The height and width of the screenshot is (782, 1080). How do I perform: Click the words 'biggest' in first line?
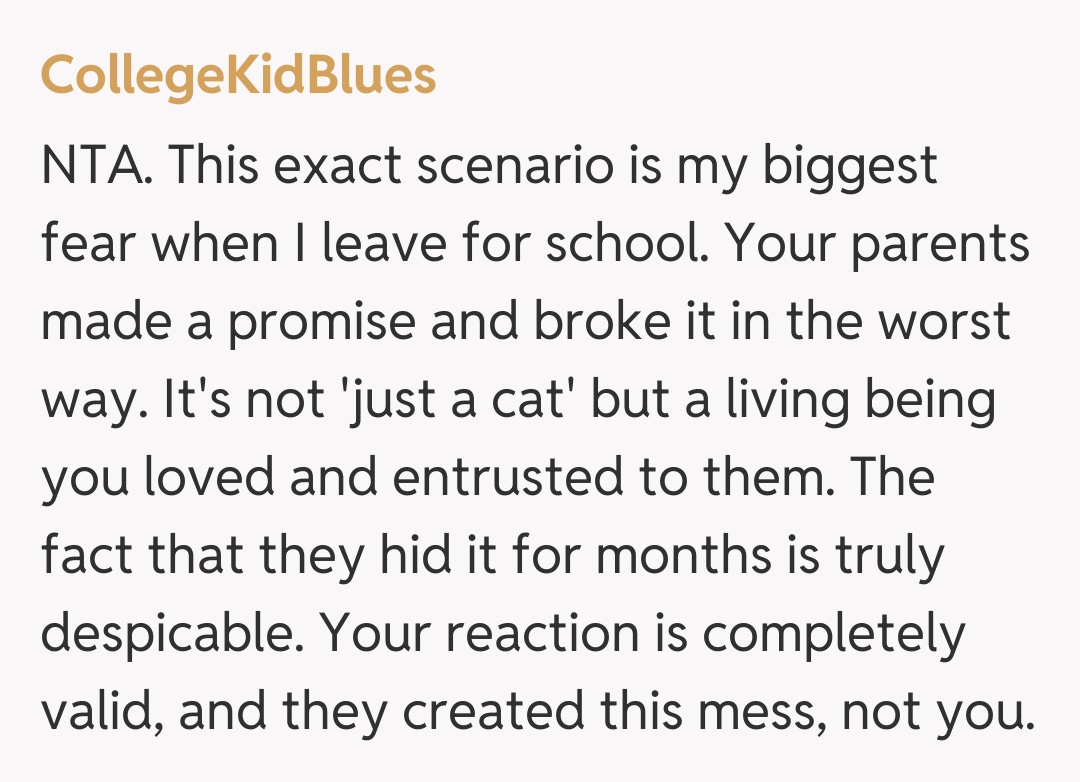[850, 166]
